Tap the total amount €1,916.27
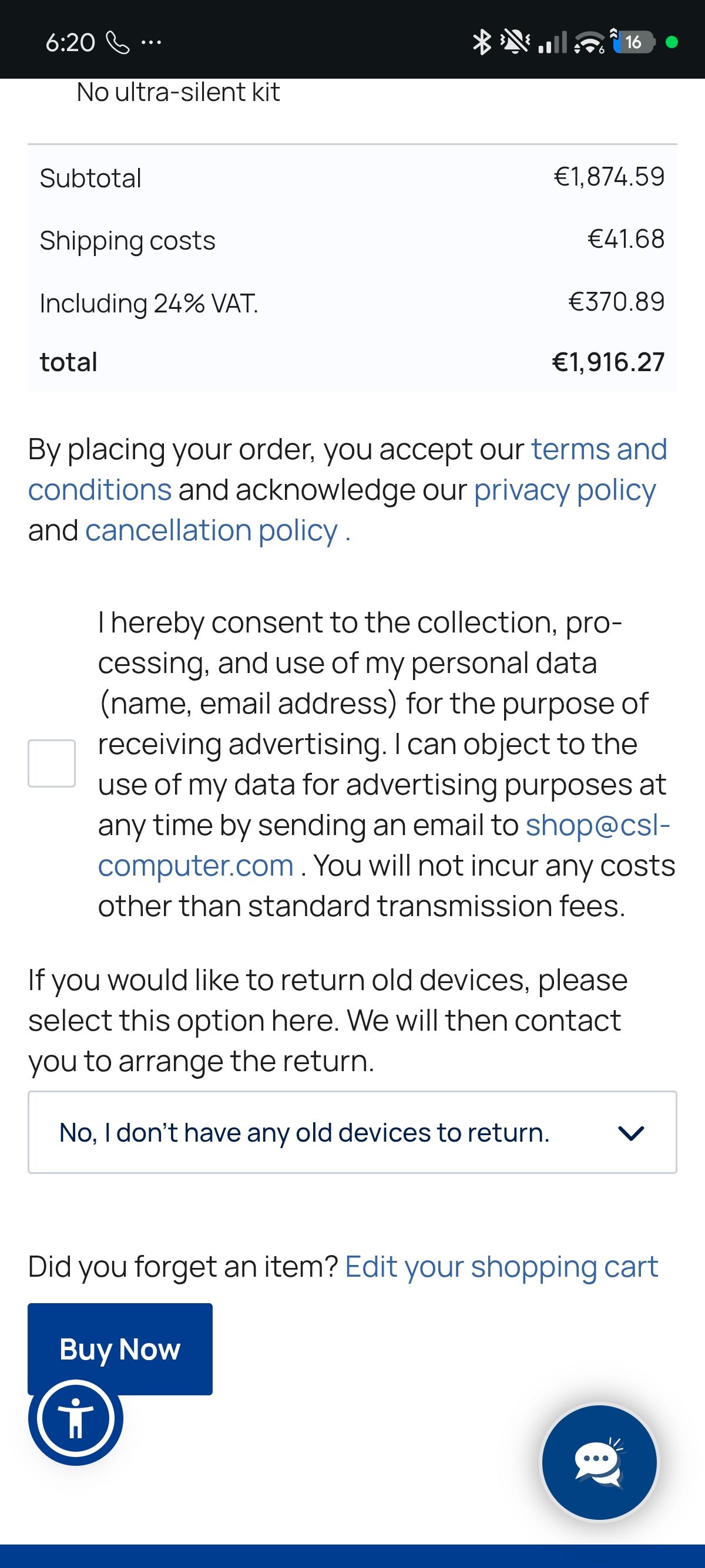The height and width of the screenshot is (1568, 705). pos(608,362)
